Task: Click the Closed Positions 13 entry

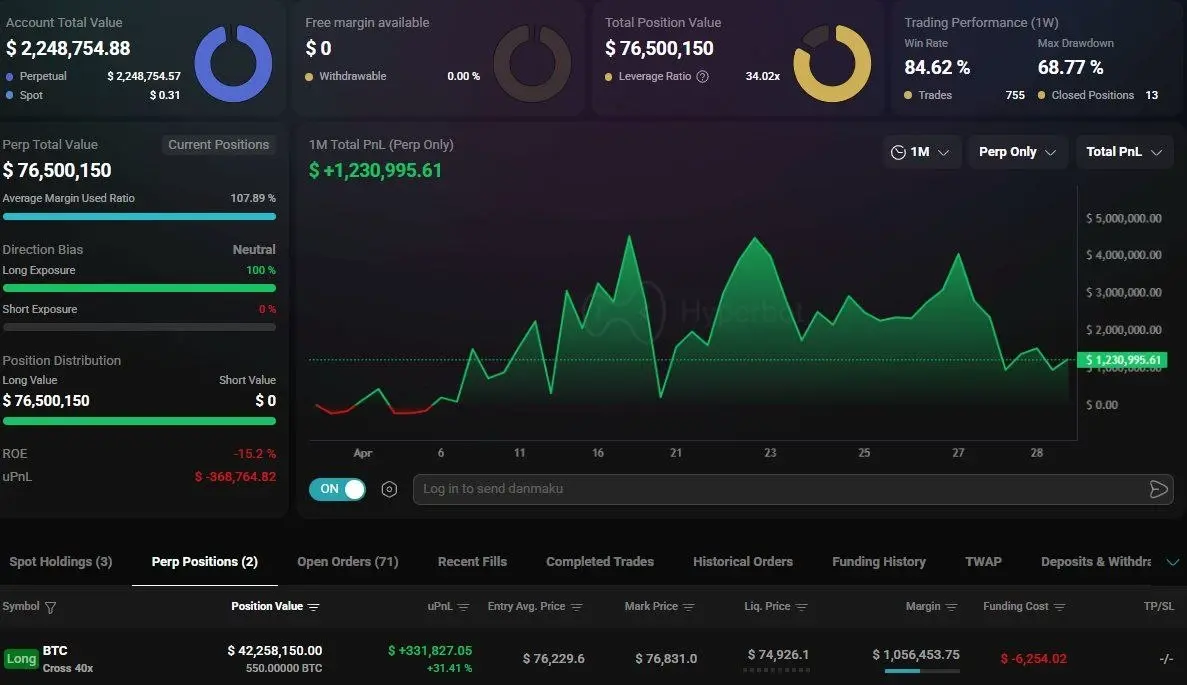Action: click(x=1098, y=95)
